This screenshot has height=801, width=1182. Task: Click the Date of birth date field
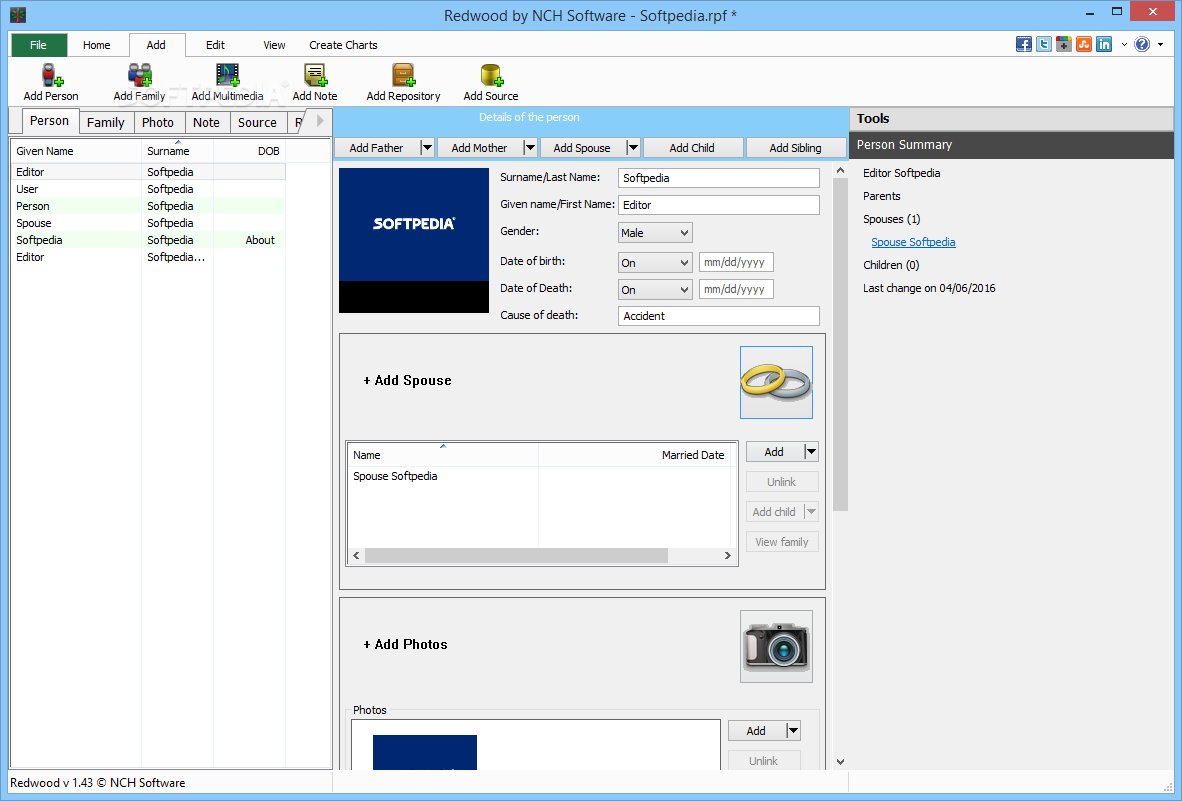click(736, 262)
